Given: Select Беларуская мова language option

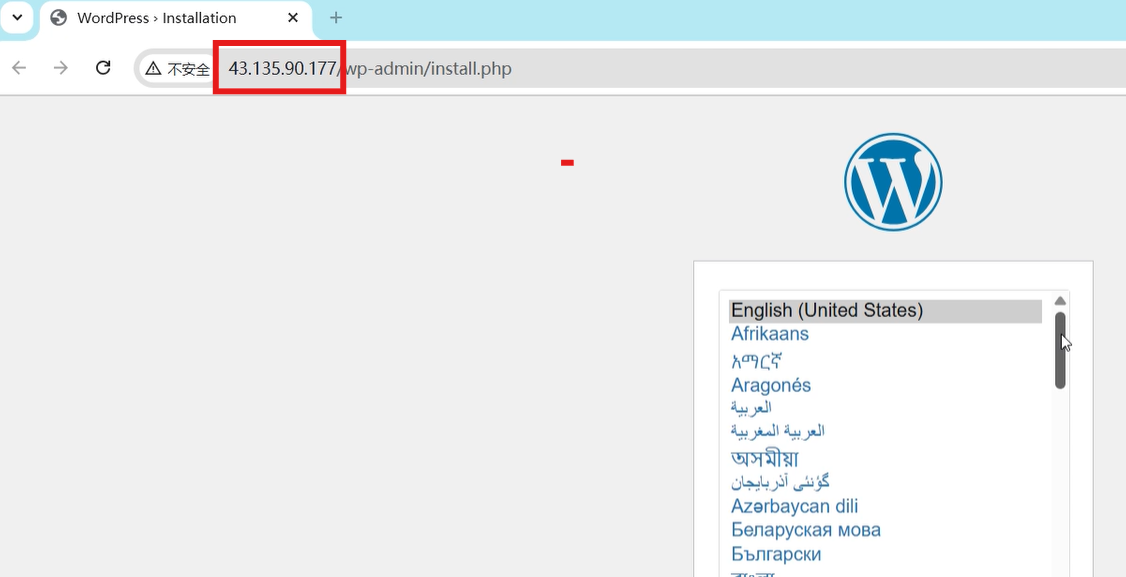Looking at the screenshot, I should (806, 530).
